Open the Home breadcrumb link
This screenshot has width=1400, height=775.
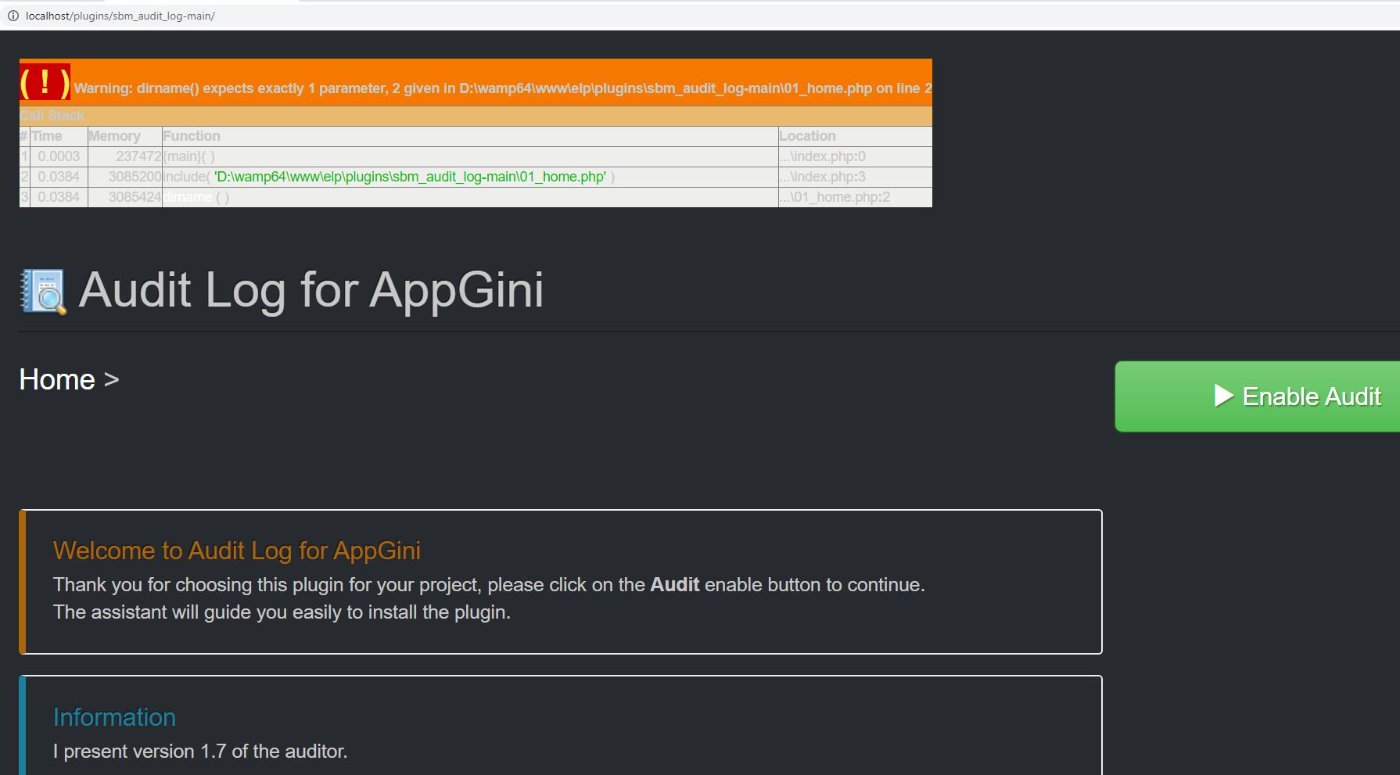pos(57,380)
